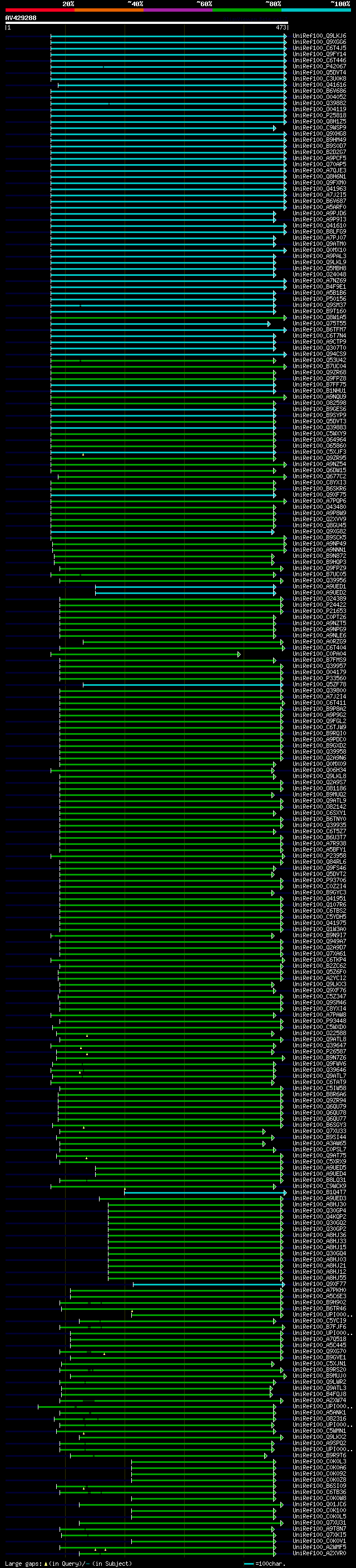This screenshot has height=1568, width=356.
Task: Select the UniRef100_Q8H1Z5 label
Action: pyautogui.click(x=319, y=121)
